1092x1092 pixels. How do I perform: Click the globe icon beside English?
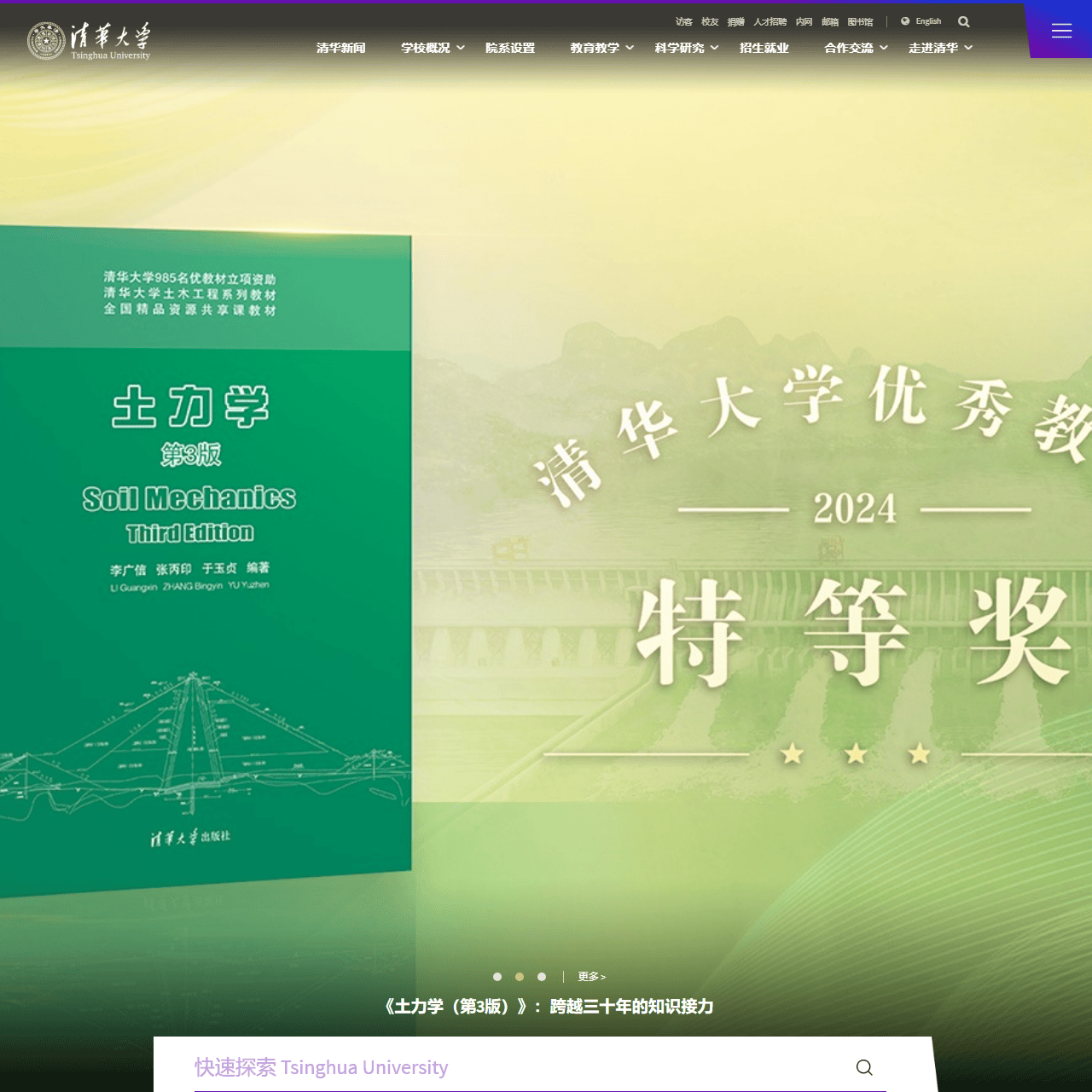pos(905,21)
